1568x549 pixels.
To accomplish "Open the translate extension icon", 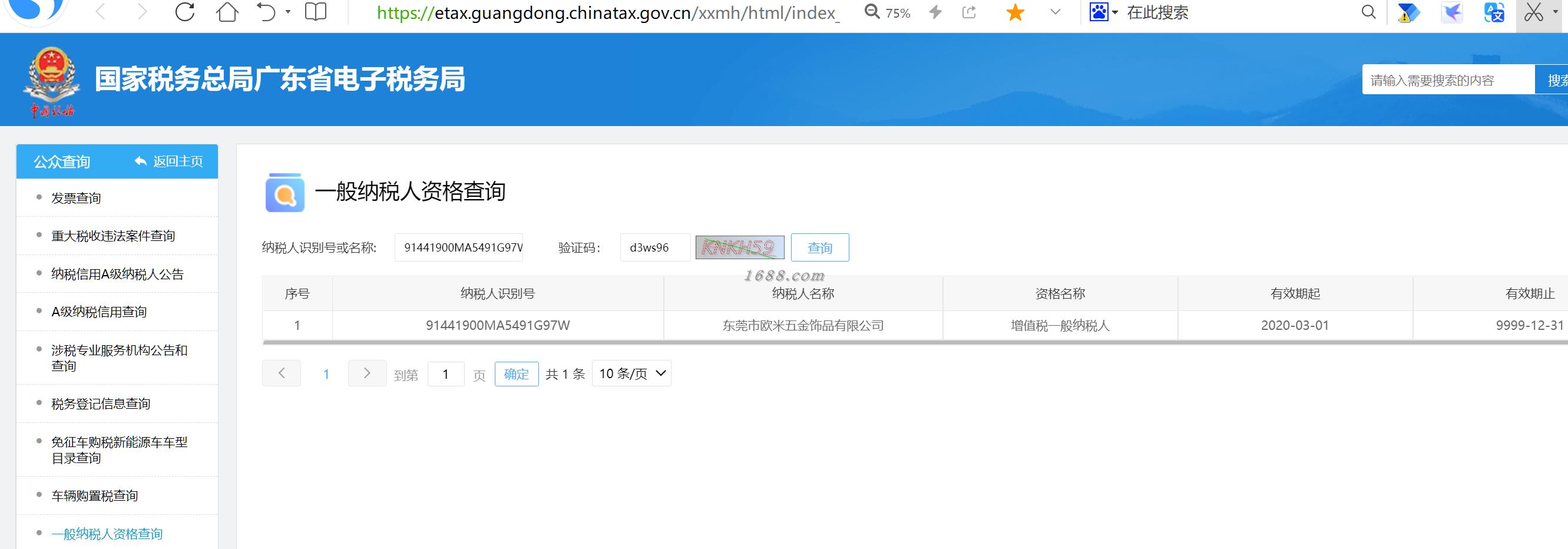I will (x=1494, y=12).
